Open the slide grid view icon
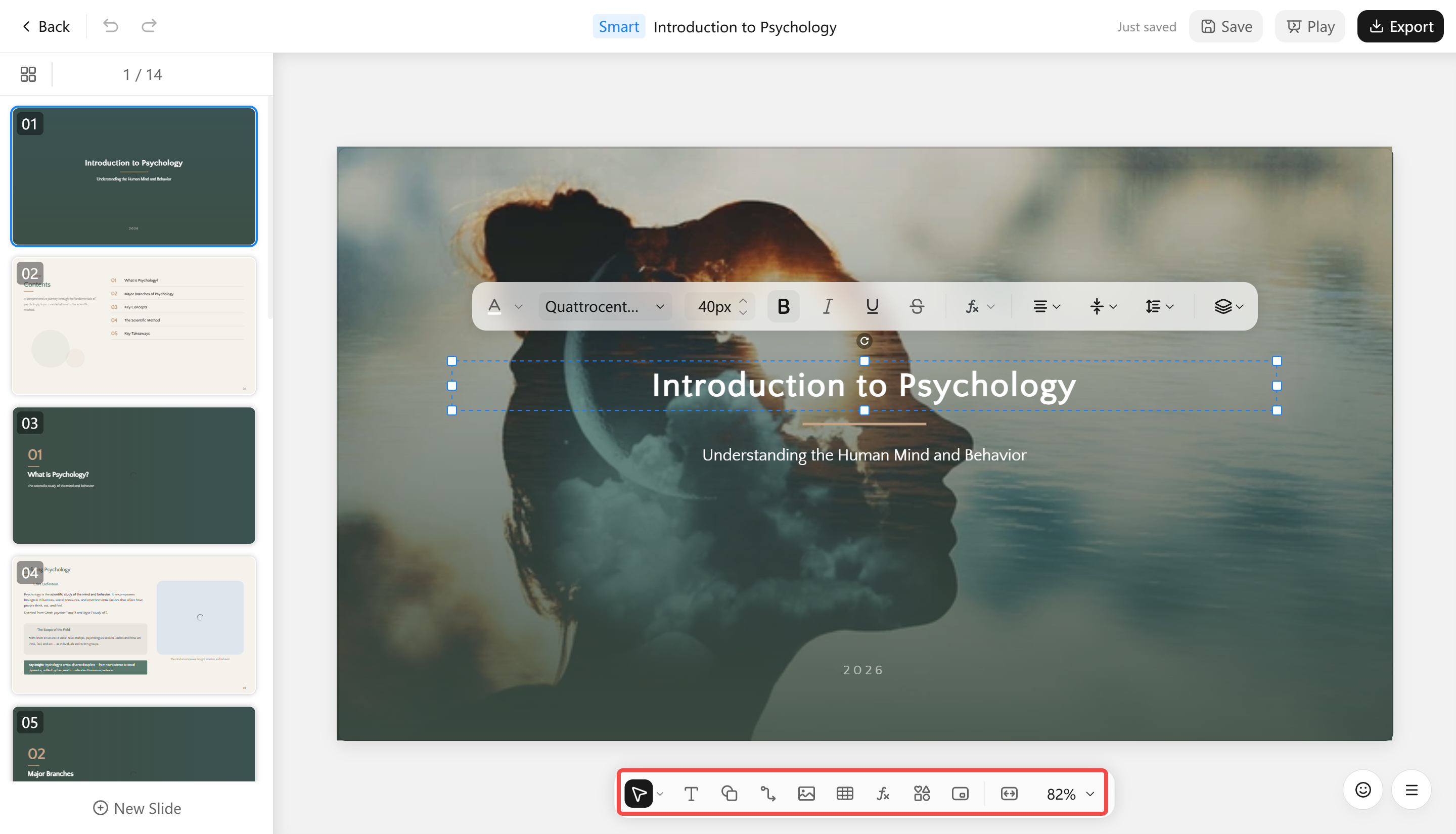 (x=28, y=74)
